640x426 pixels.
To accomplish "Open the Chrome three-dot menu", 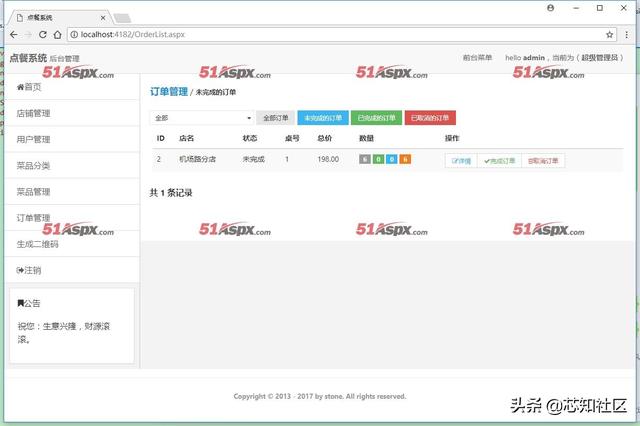I will click(627, 35).
